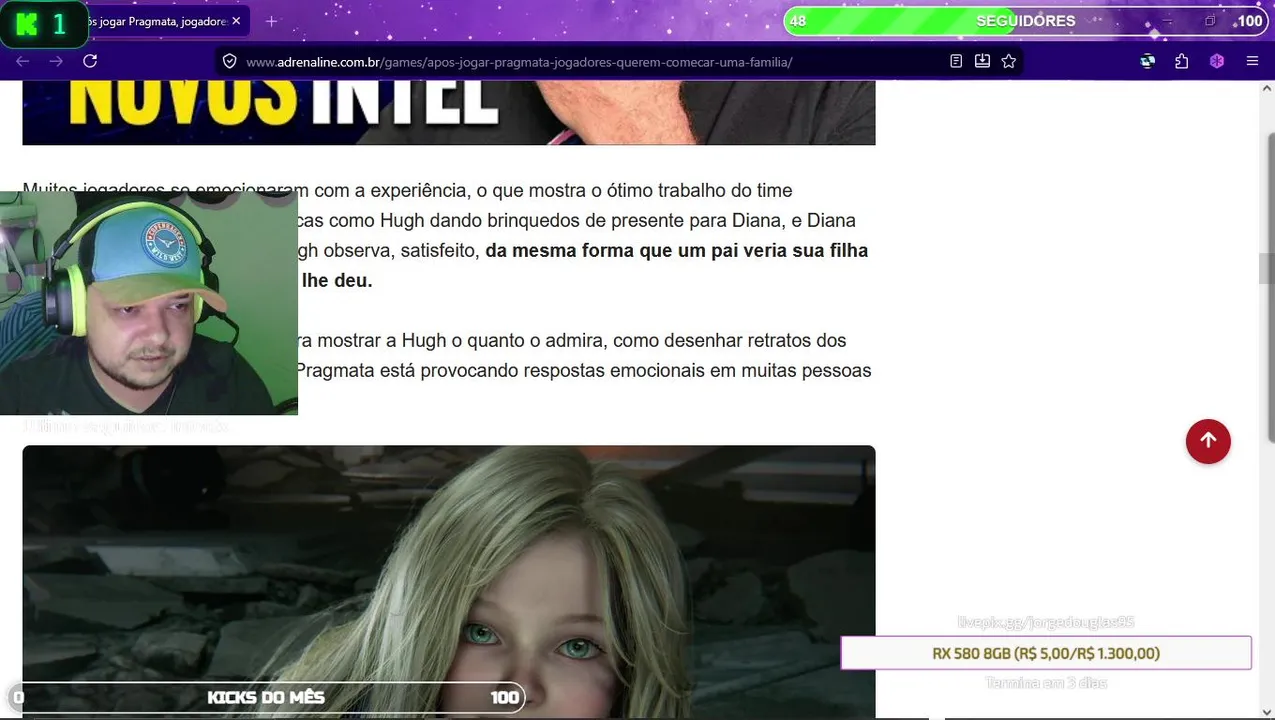The height and width of the screenshot is (720, 1275).
Task: Bookmark this page with the star icon
Action: 1009,61
